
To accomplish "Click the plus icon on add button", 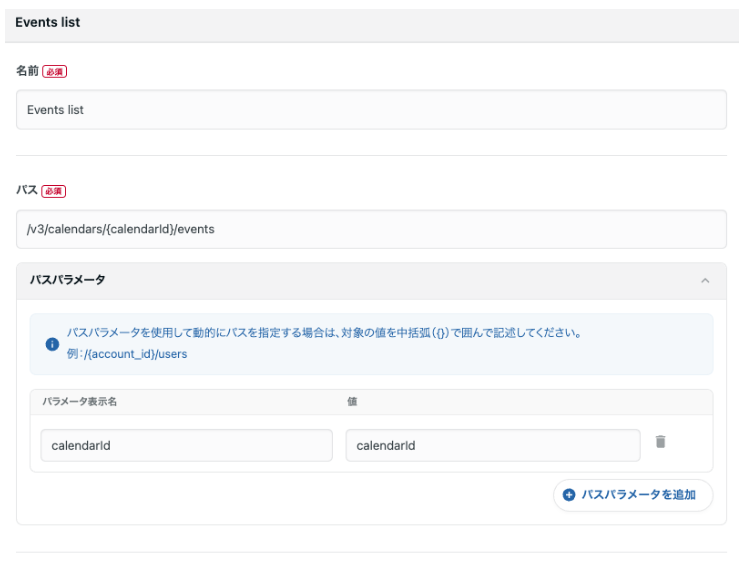I will (x=570, y=495).
